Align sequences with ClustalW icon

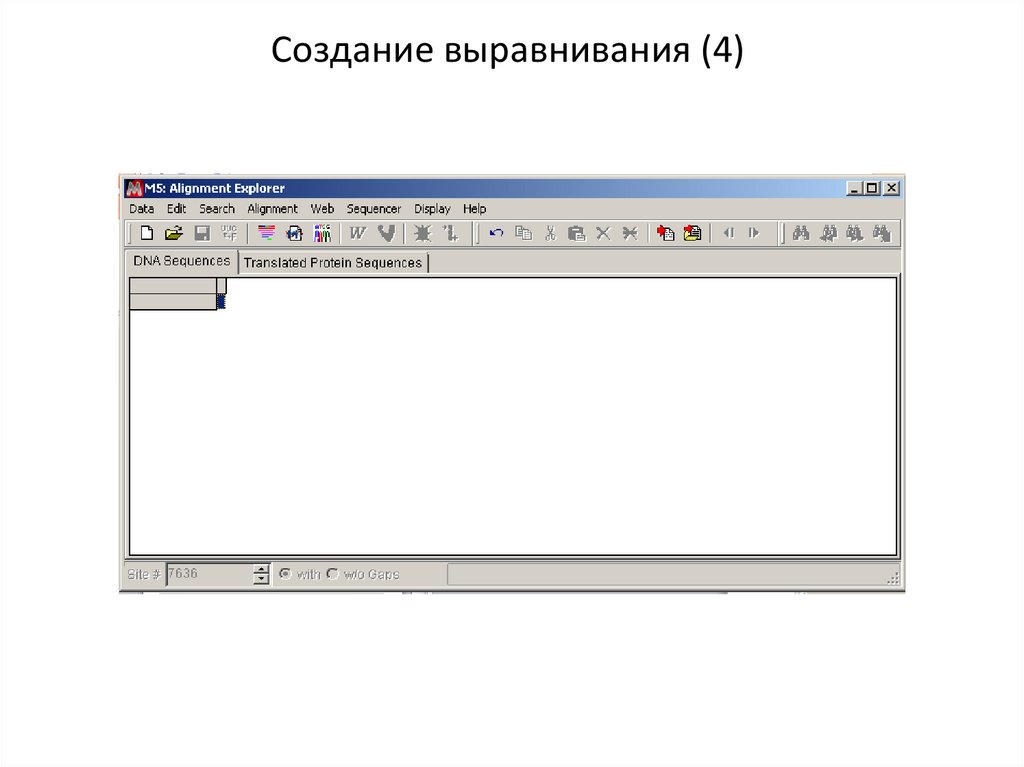[357, 233]
